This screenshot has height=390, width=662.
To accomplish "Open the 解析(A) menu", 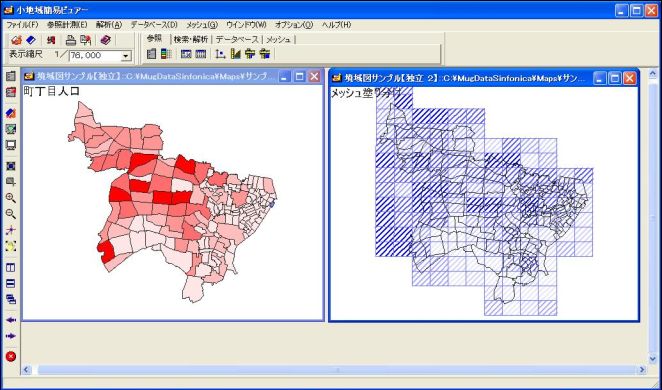I will [109, 24].
